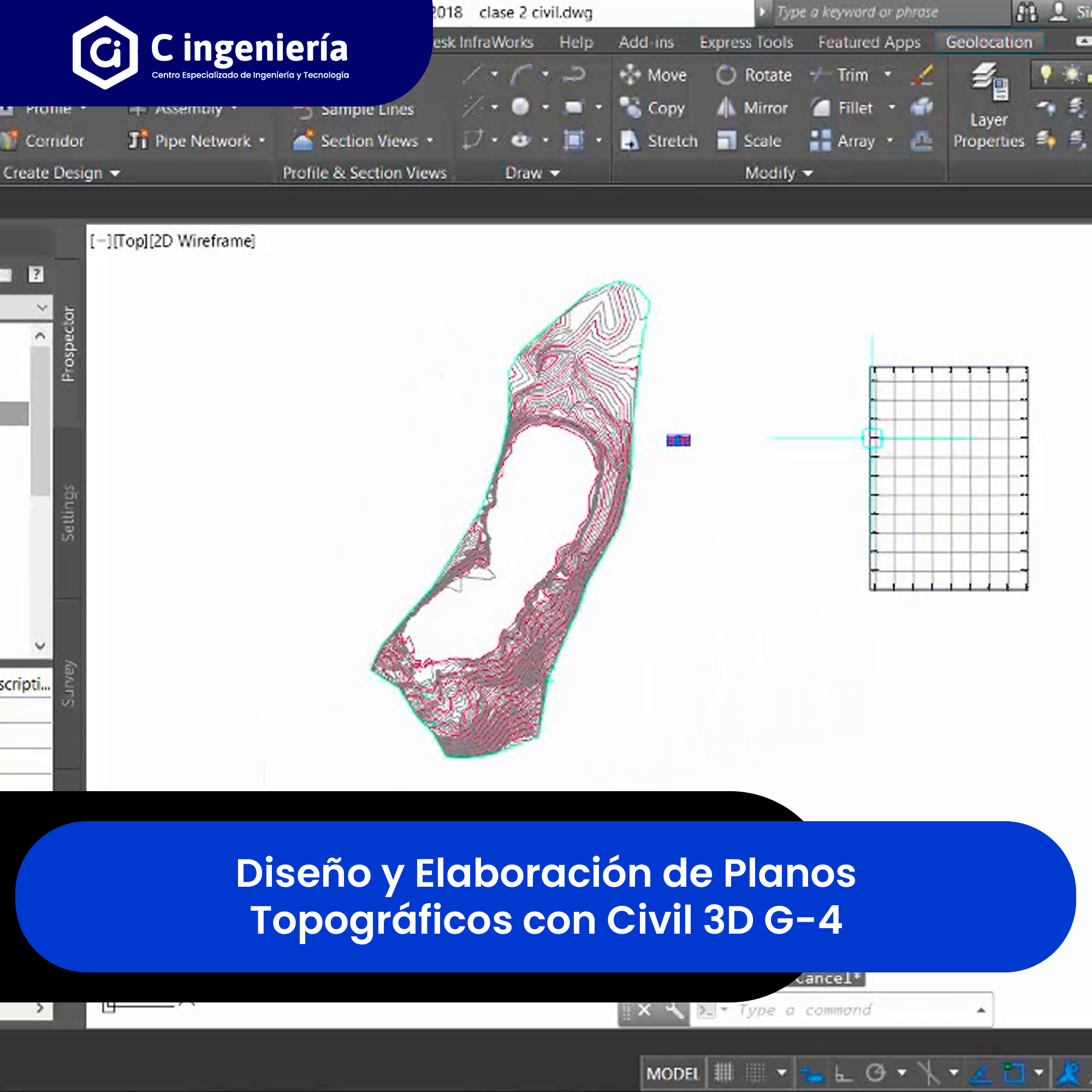Click the Offset tool icon
Image resolution: width=1092 pixels, height=1092 pixels.
(x=921, y=141)
